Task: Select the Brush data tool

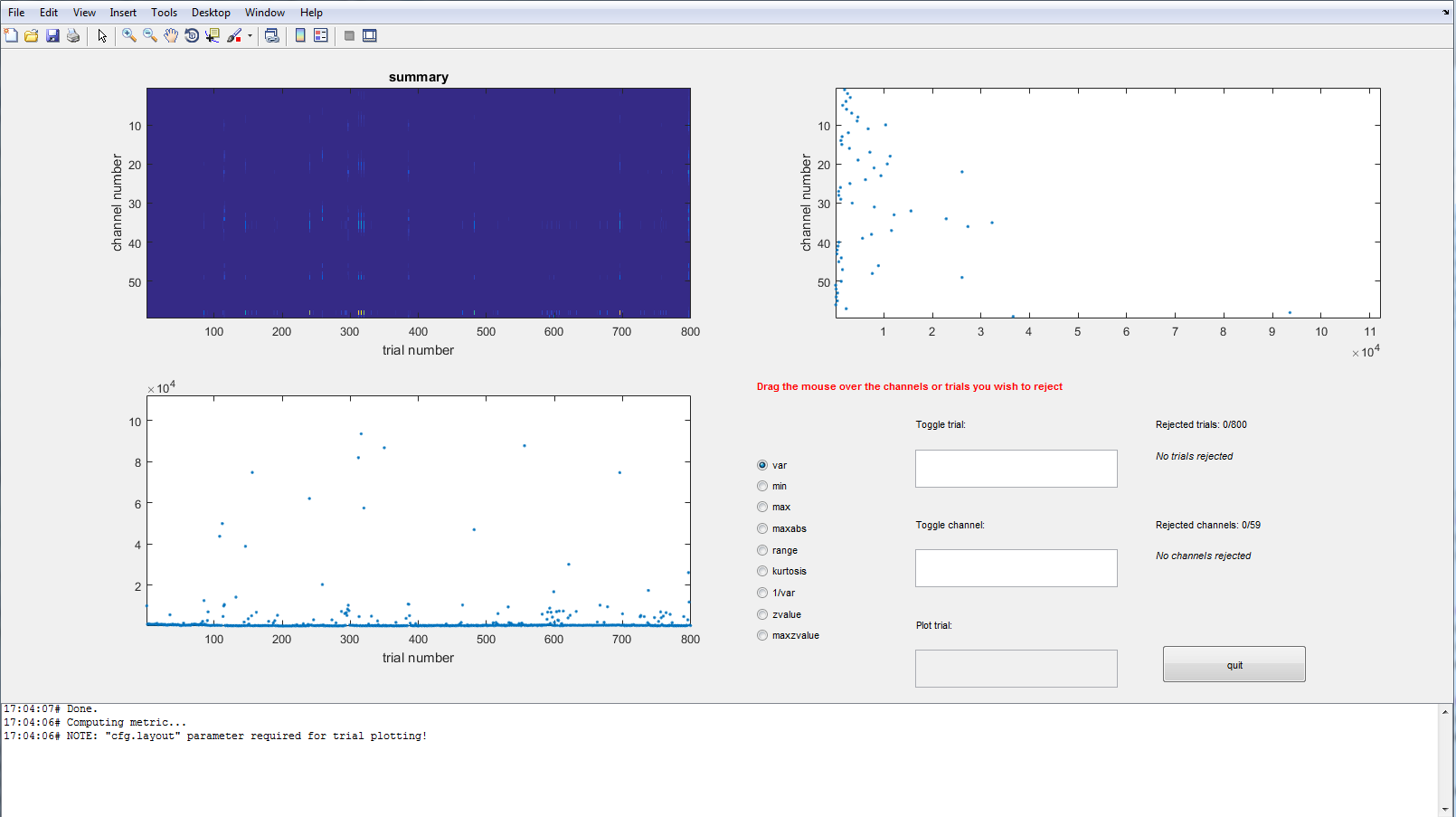Action: [x=234, y=35]
